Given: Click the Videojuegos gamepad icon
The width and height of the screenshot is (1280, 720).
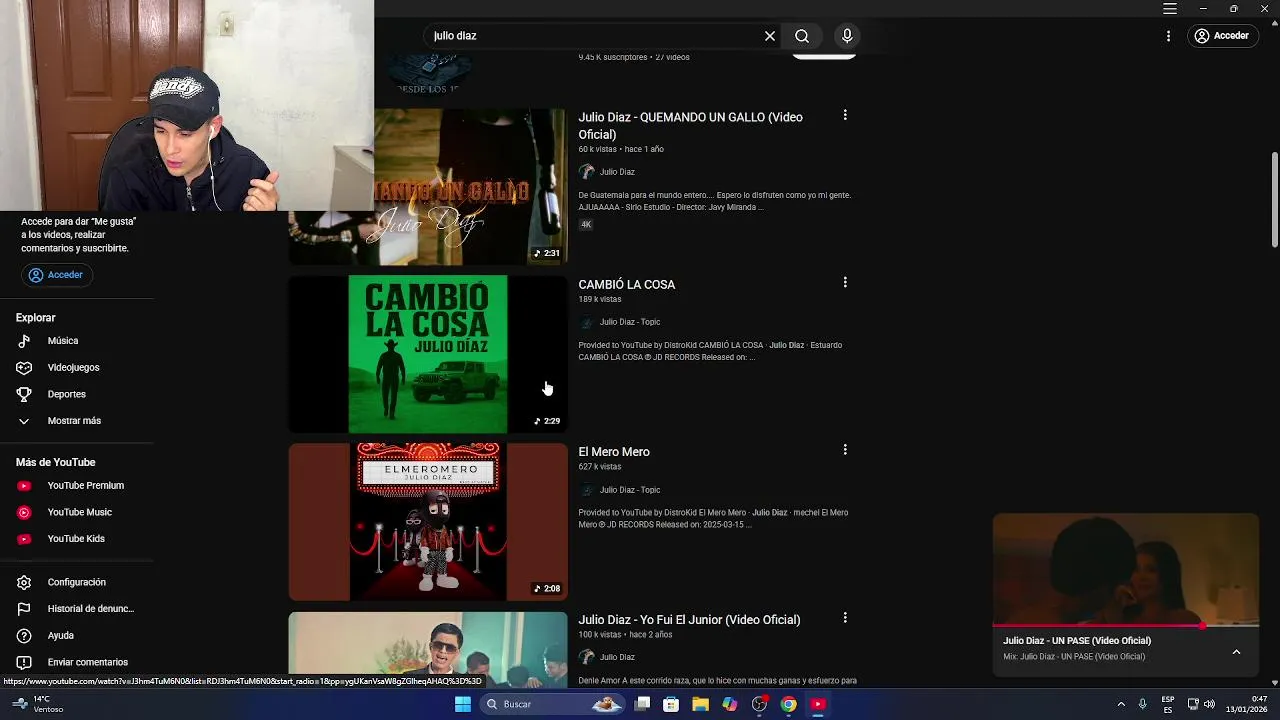Looking at the screenshot, I should [24, 368].
